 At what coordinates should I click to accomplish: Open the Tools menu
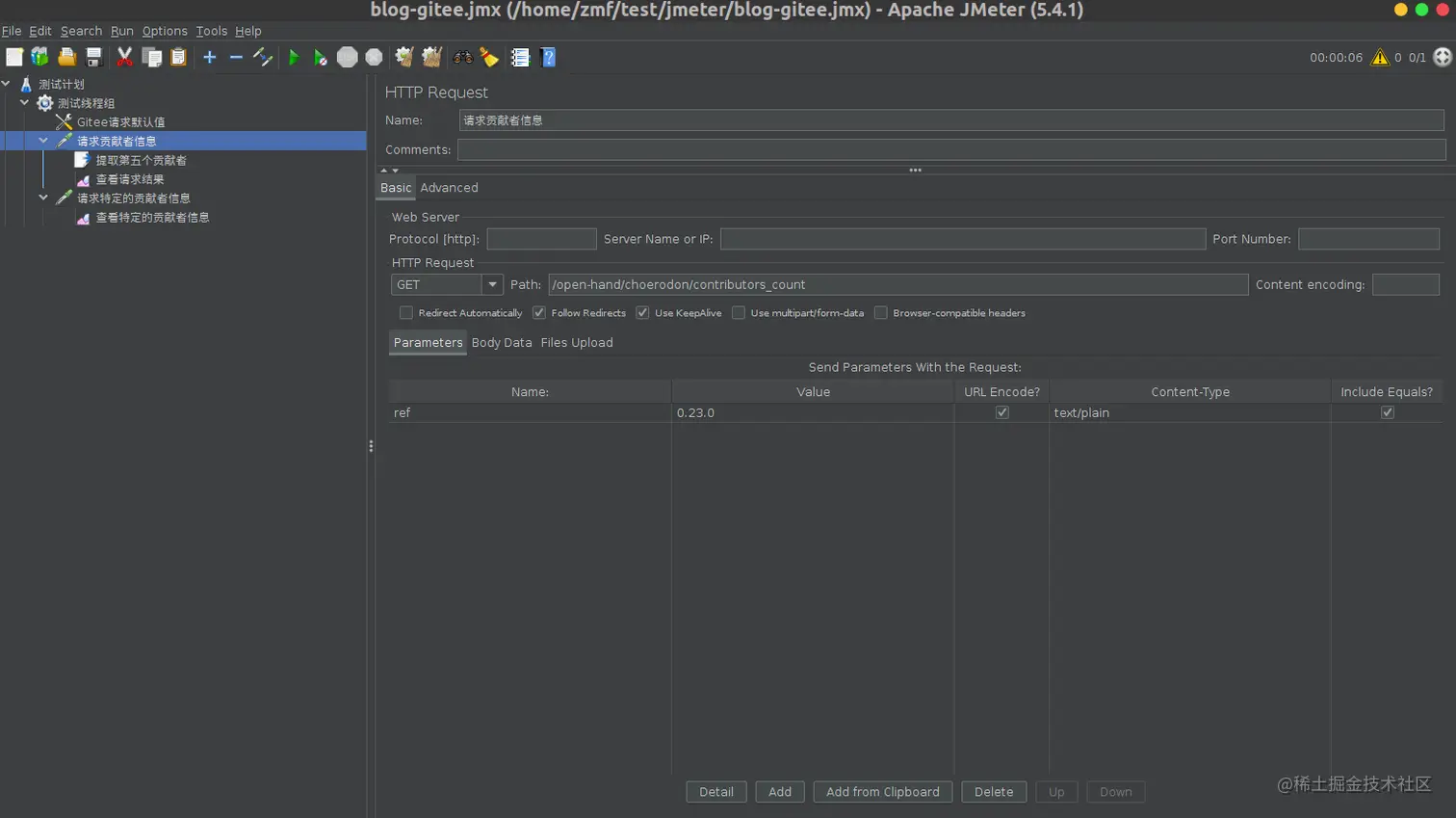212,31
